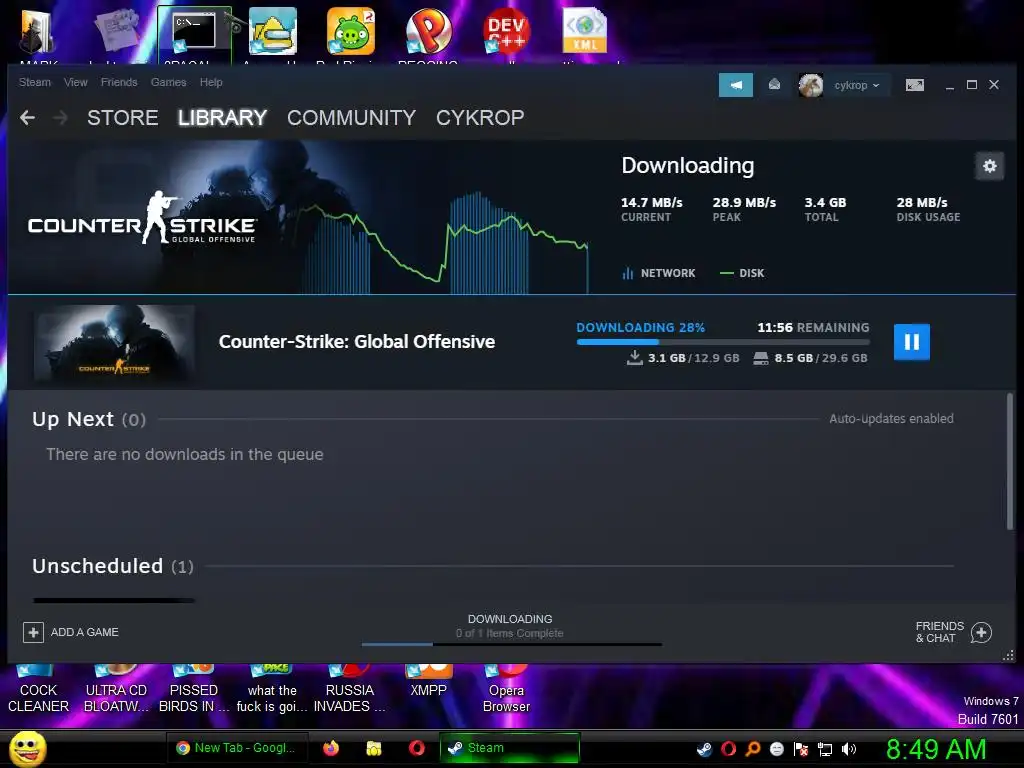1024x768 pixels.
Task: Click the Steam system tray icon
Action: click(x=704, y=749)
